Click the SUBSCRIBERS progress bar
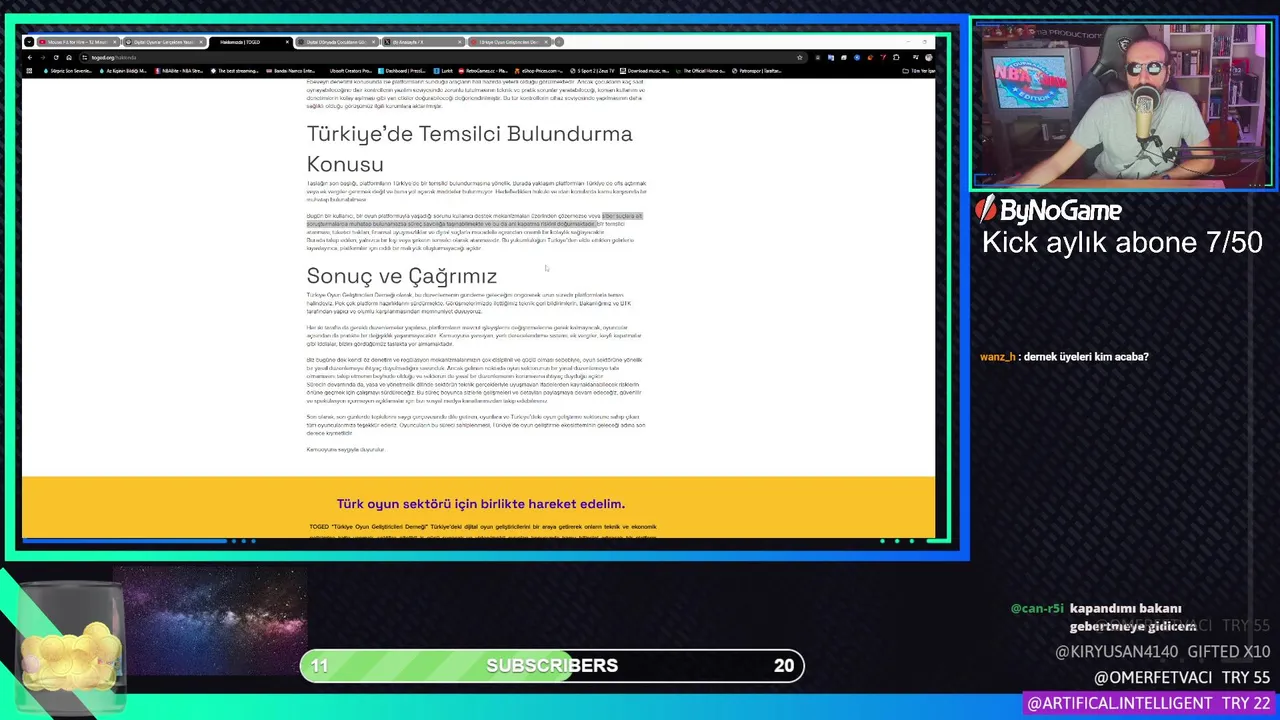Viewport: 1280px width, 720px height. [x=552, y=666]
